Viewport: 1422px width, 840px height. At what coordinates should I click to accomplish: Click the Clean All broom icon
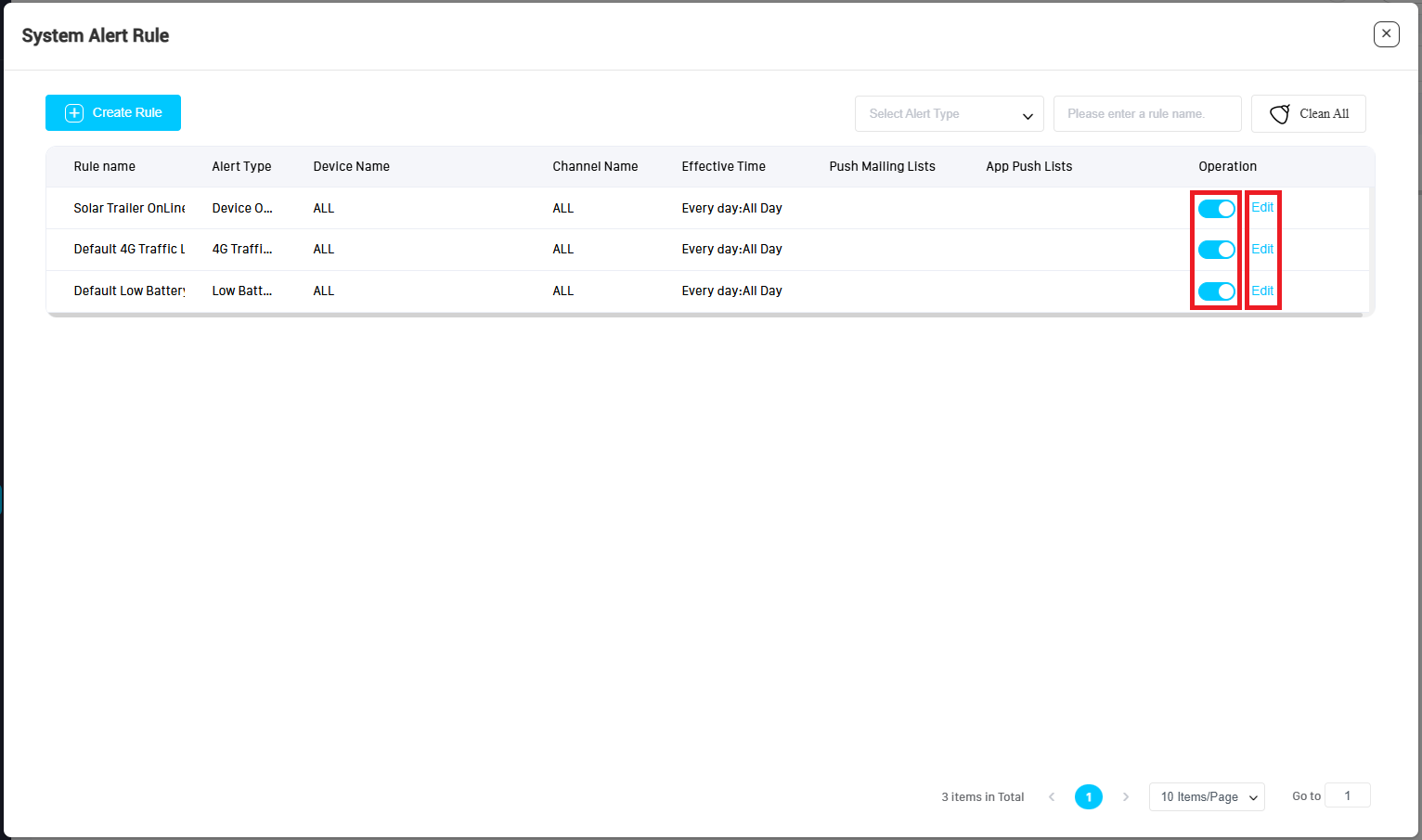tap(1280, 114)
